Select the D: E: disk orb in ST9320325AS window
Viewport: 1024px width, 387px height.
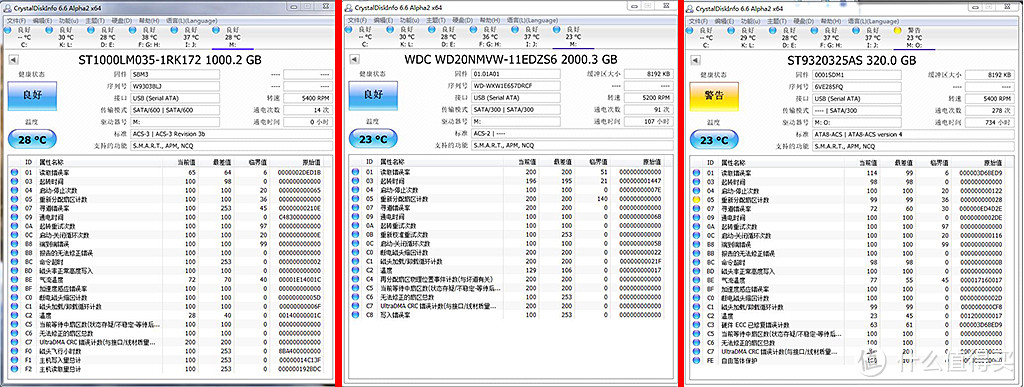773,30
